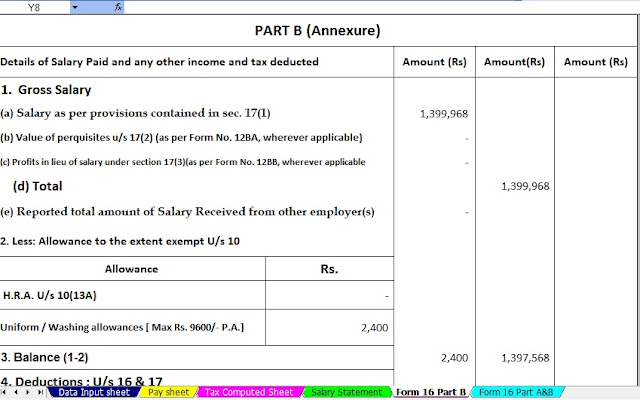The image size is (640, 400).
Task: Select the Form 16 Part B tab
Action: pyautogui.click(x=431, y=392)
